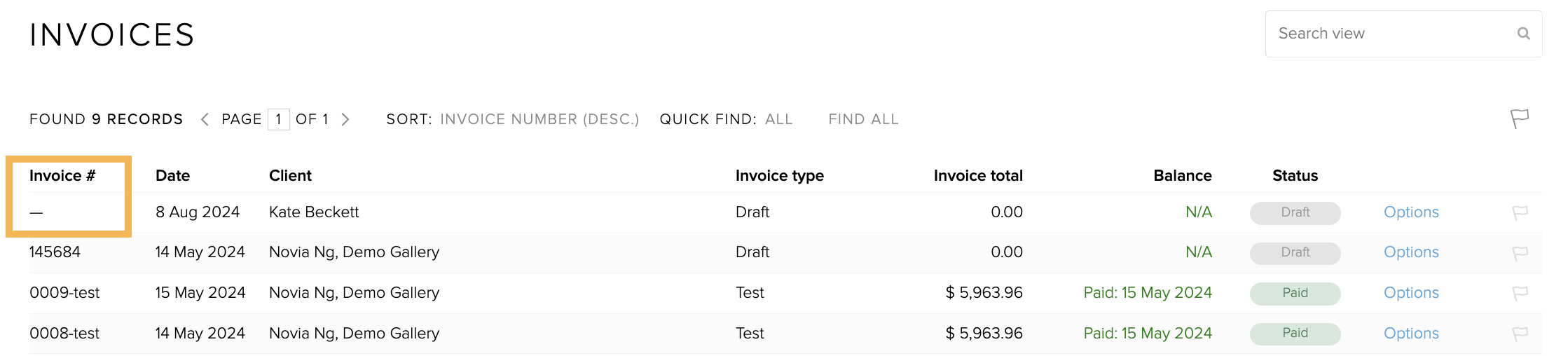
Task: Sort by Invoice # column header
Action: click(62, 176)
